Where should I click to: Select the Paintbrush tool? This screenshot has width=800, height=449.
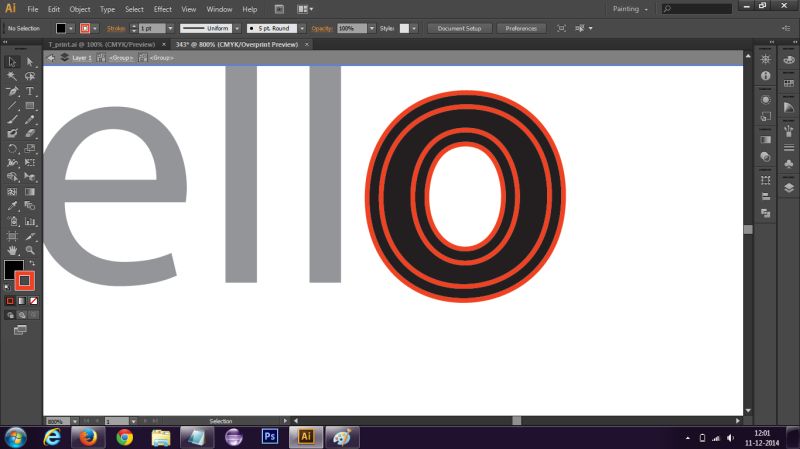(x=12, y=120)
